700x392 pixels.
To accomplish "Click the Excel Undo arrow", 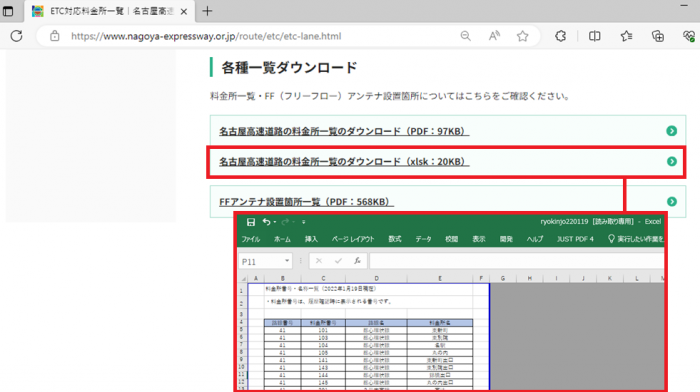I will pos(267,221).
